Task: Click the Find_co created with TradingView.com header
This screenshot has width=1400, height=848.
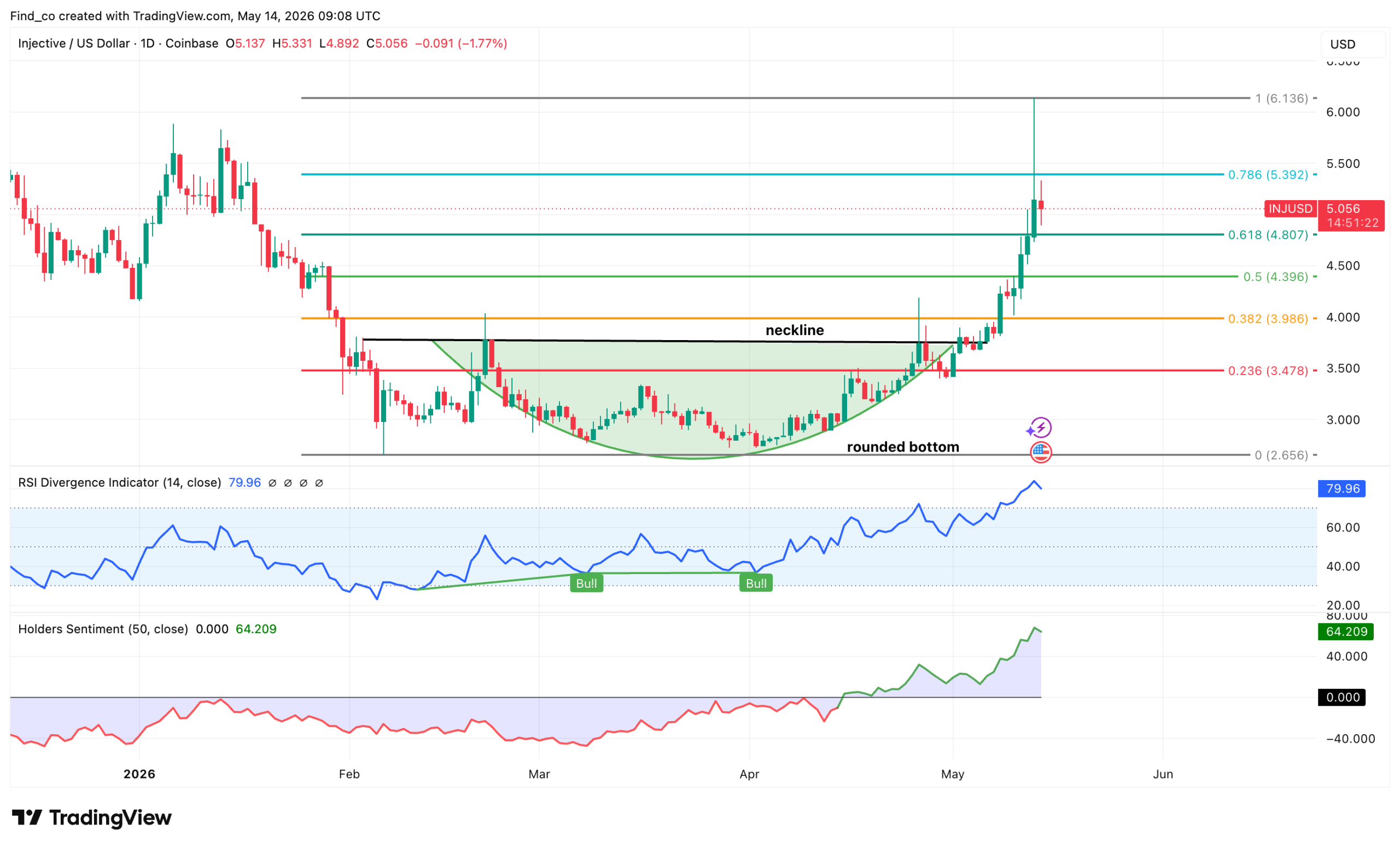Action: [195, 16]
